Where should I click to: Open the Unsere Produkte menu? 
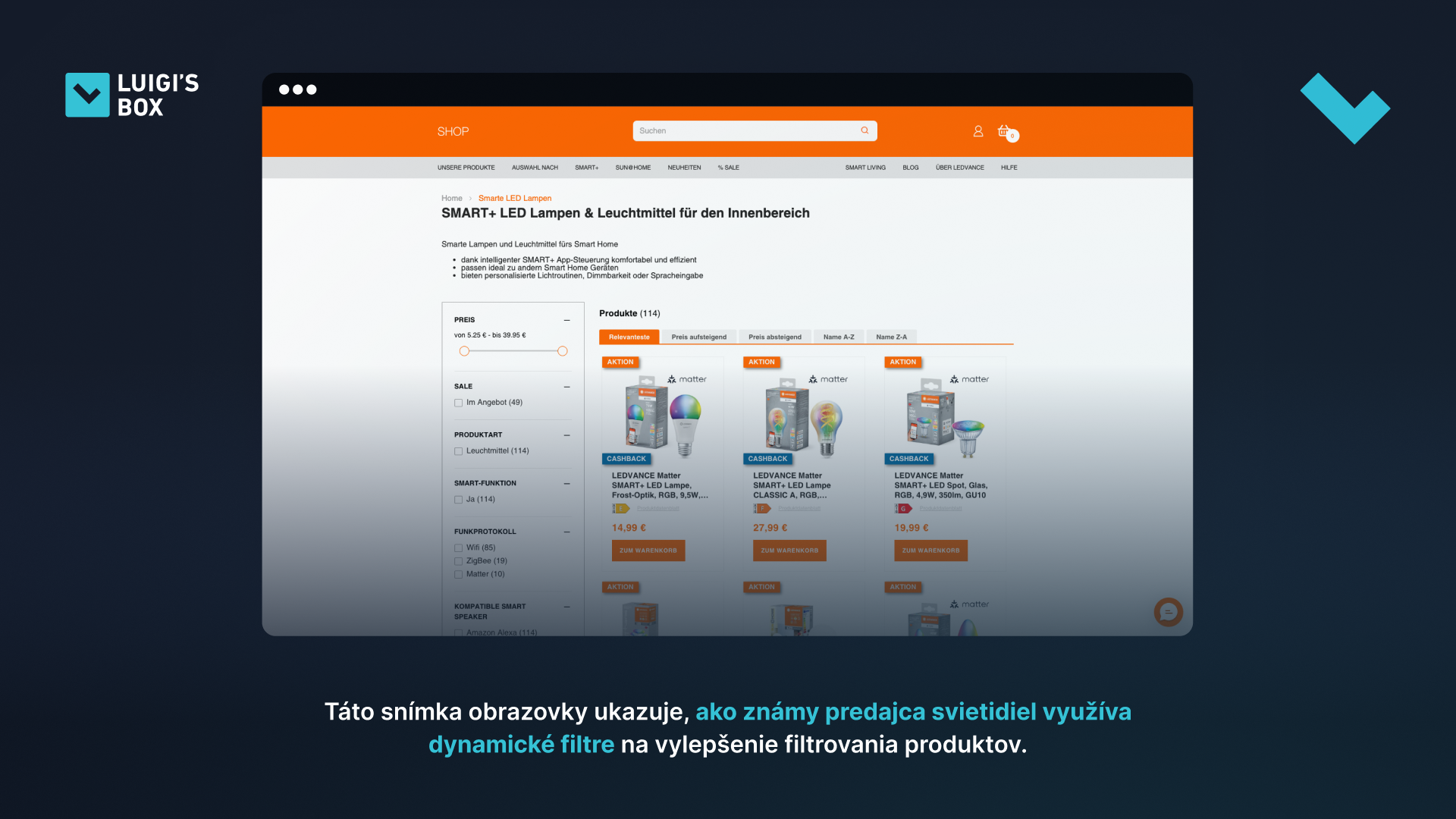(x=466, y=168)
